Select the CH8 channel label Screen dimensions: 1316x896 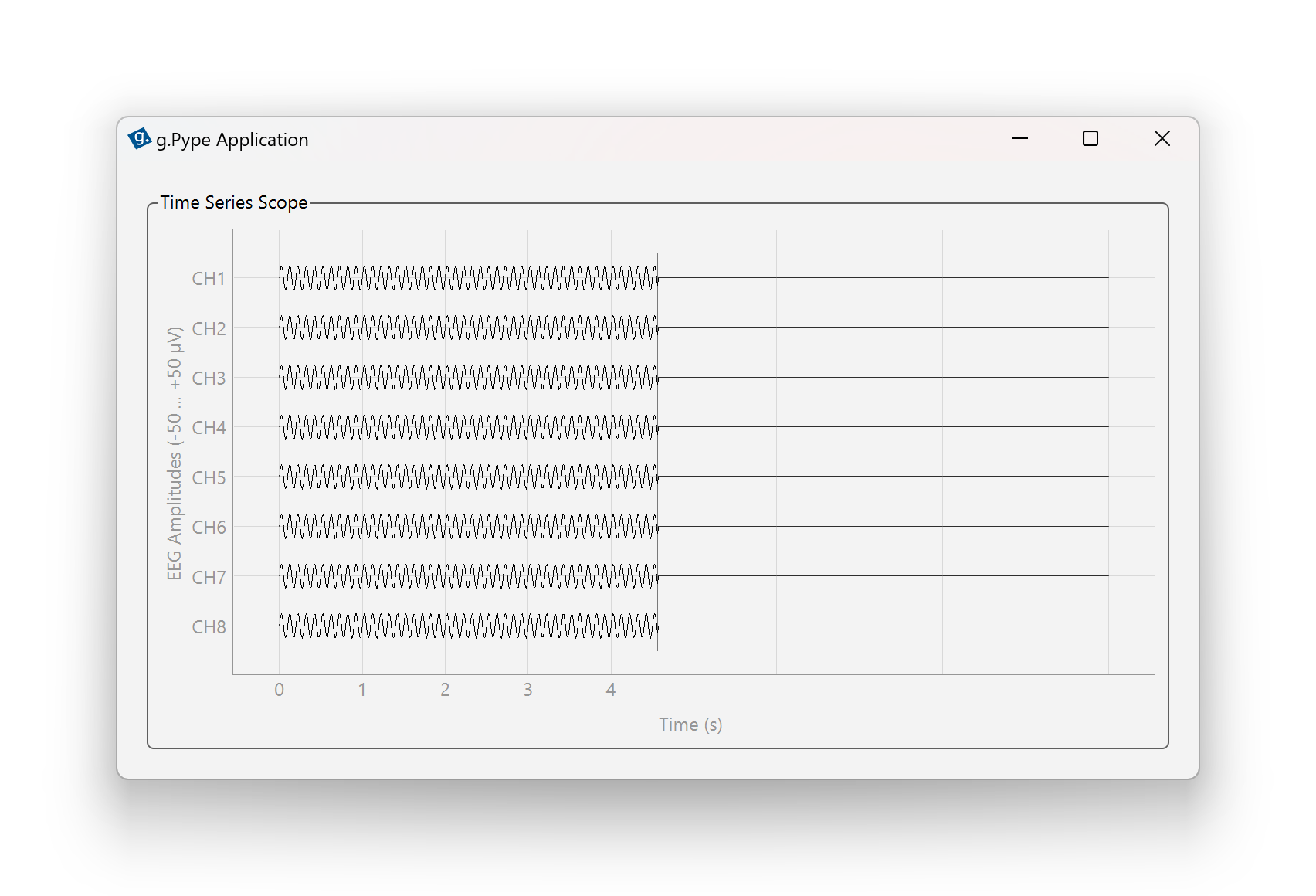[209, 627]
